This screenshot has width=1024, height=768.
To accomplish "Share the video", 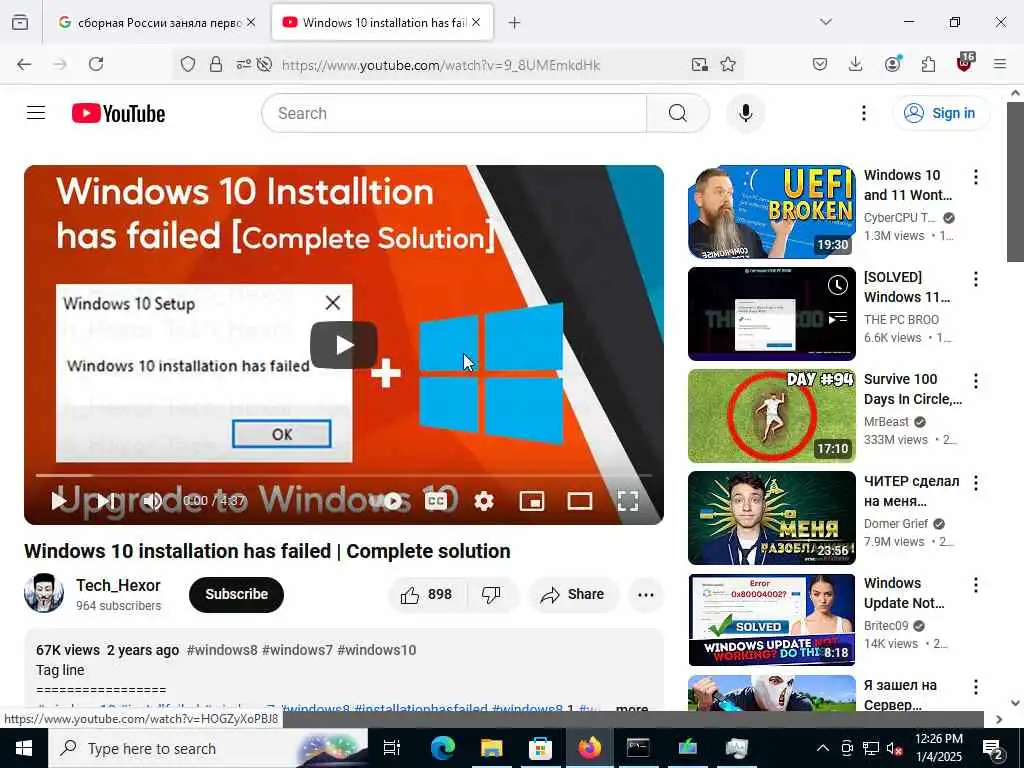I will pyautogui.click(x=573, y=594).
